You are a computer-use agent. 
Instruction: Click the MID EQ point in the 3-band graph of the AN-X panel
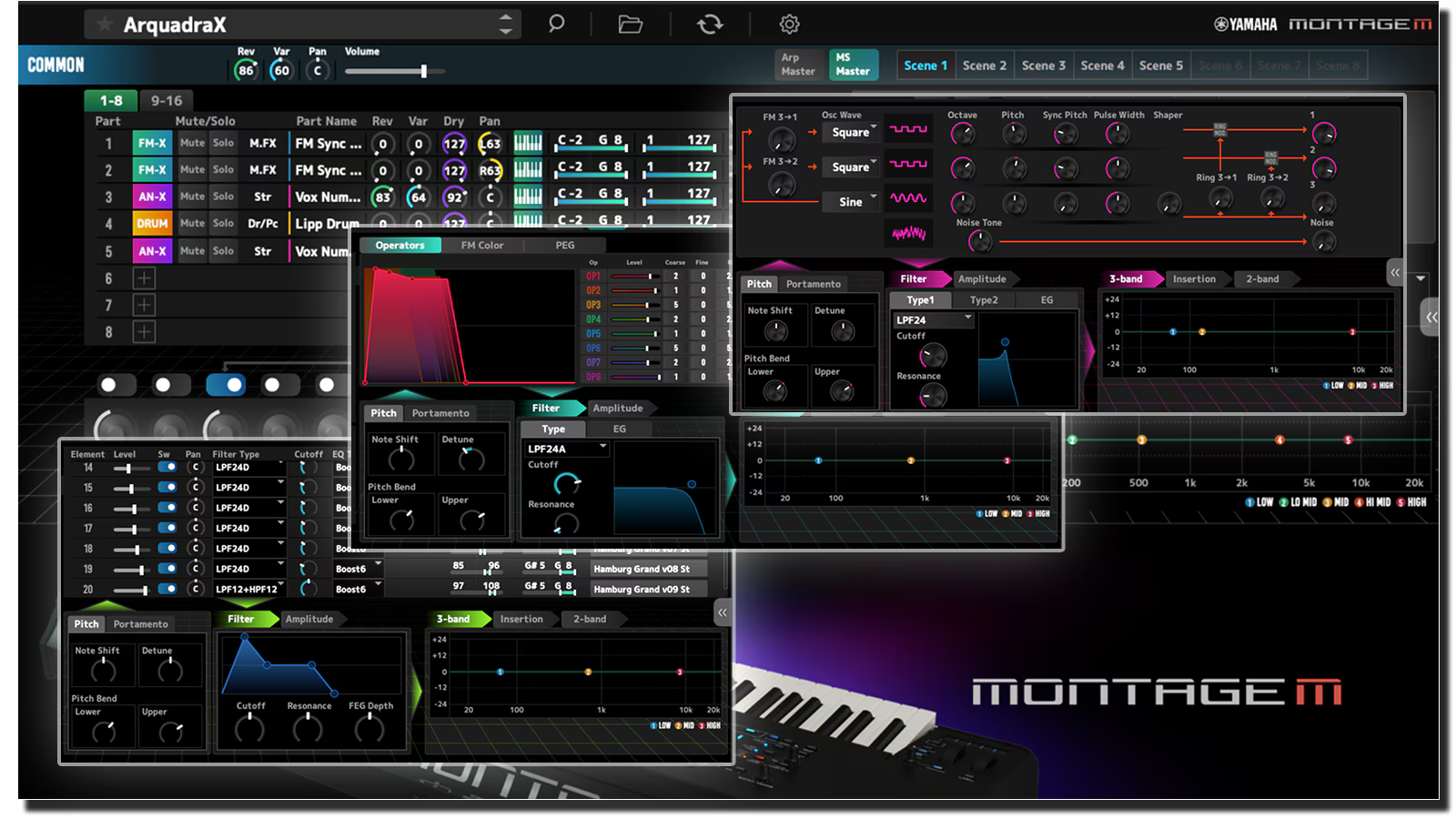tap(1202, 332)
